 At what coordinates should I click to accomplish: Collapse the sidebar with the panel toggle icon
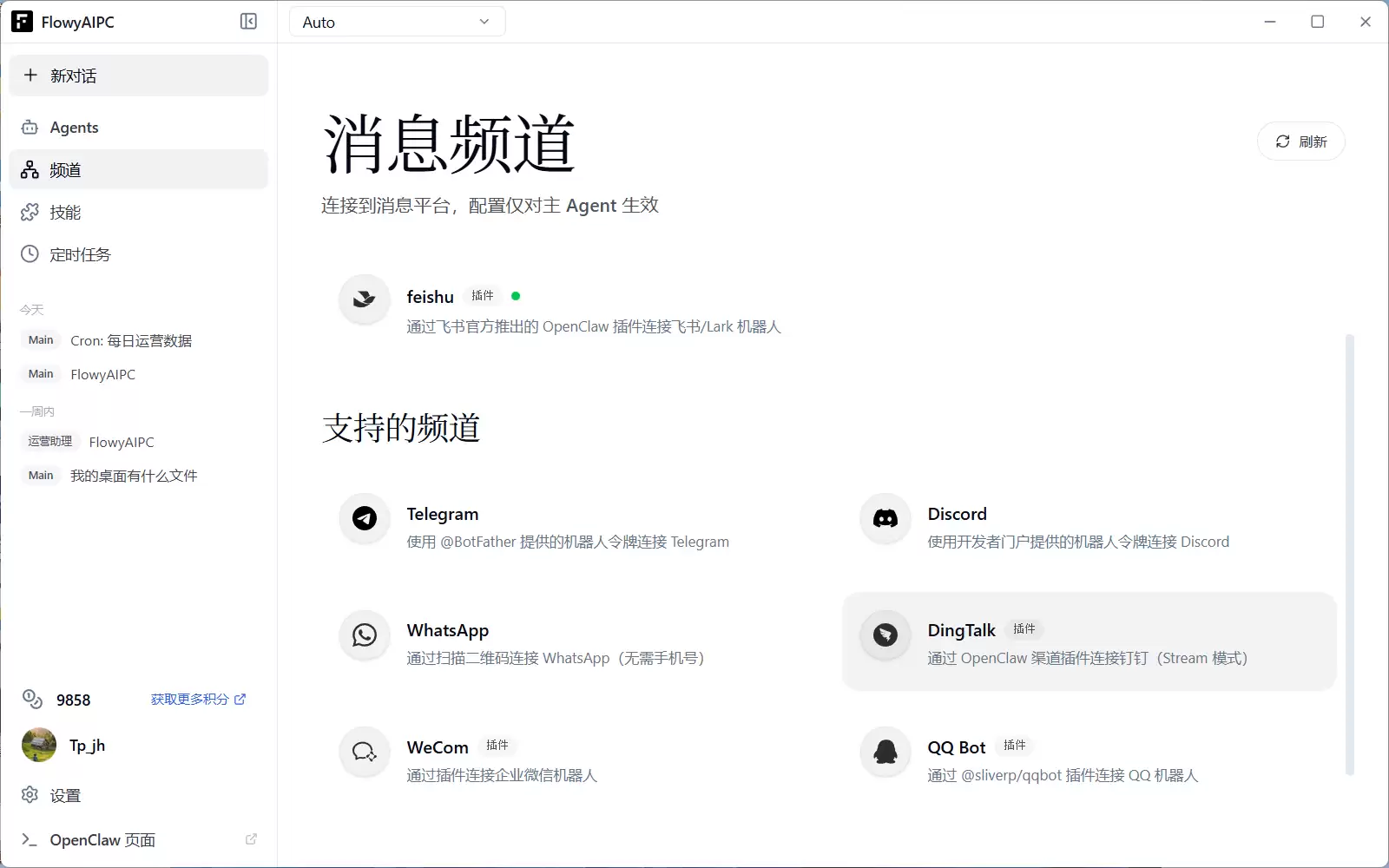point(248,22)
